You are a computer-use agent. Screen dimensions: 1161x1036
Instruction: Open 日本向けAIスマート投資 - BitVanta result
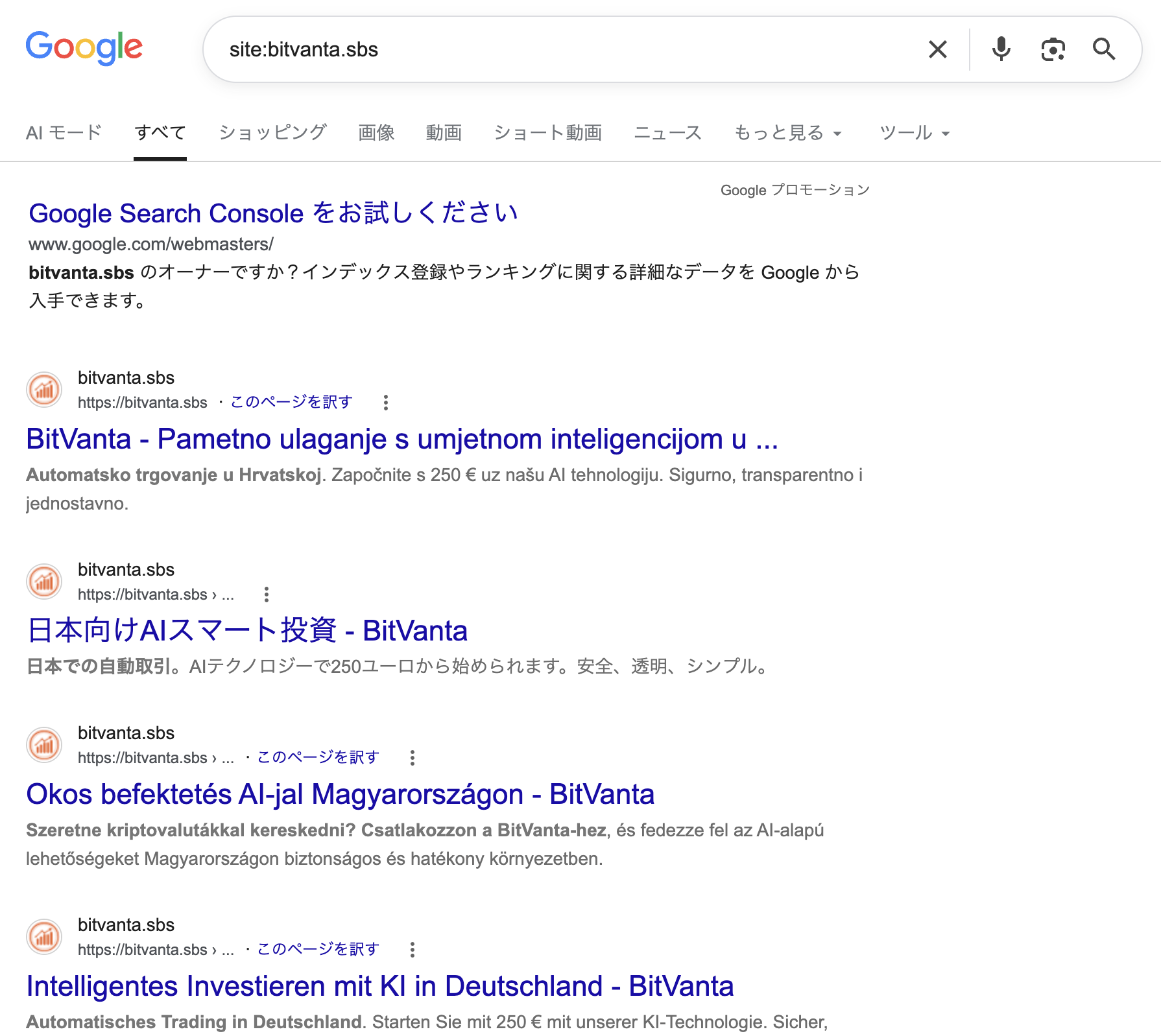tap(247, 631)
